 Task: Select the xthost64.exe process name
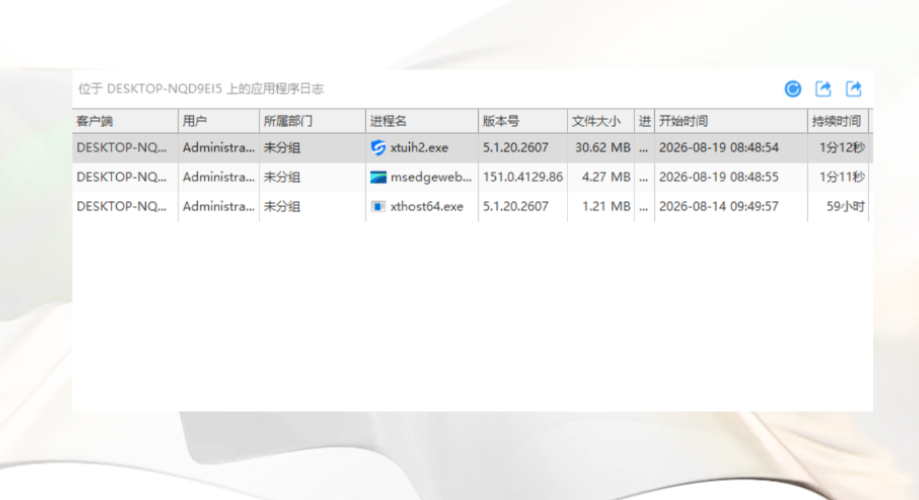427,206
